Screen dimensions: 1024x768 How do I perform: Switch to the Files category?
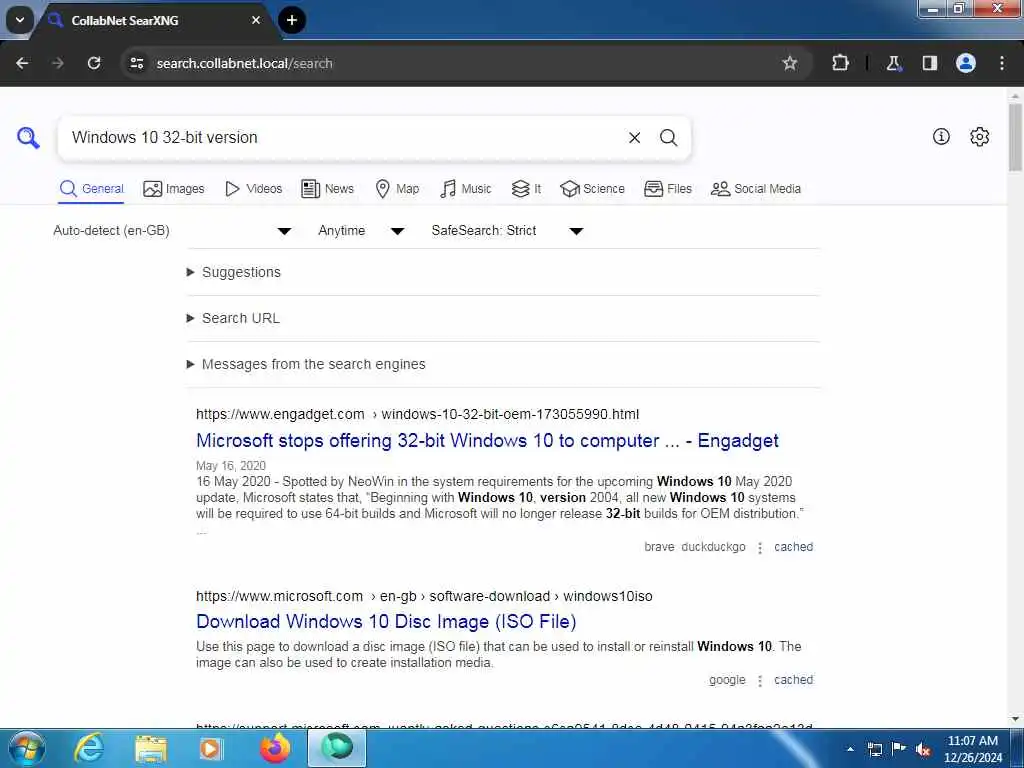point(667,189)
